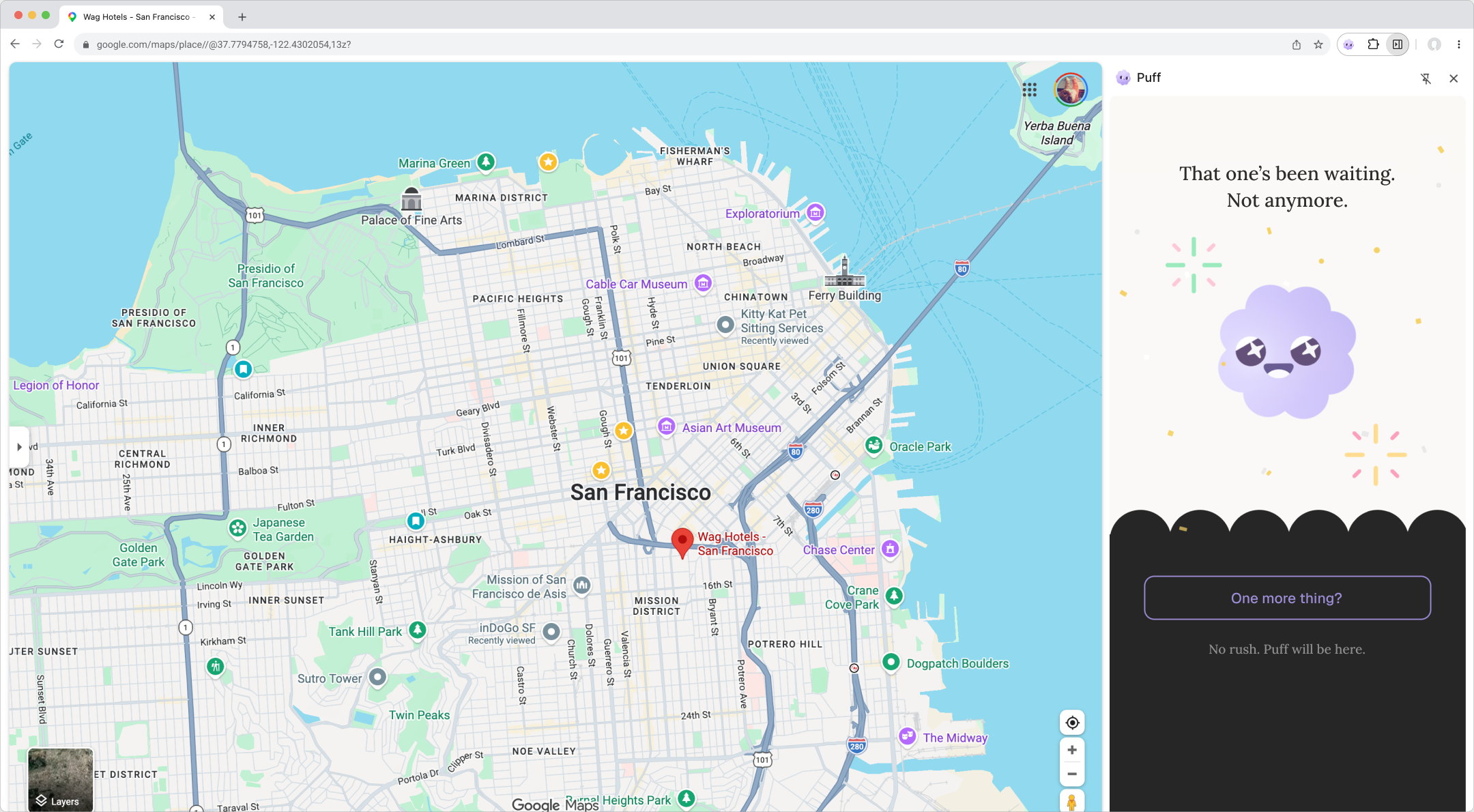1474x812 pixels.
Task: Click the Golden Gate Park label
Action: click(x=139, y=555)
